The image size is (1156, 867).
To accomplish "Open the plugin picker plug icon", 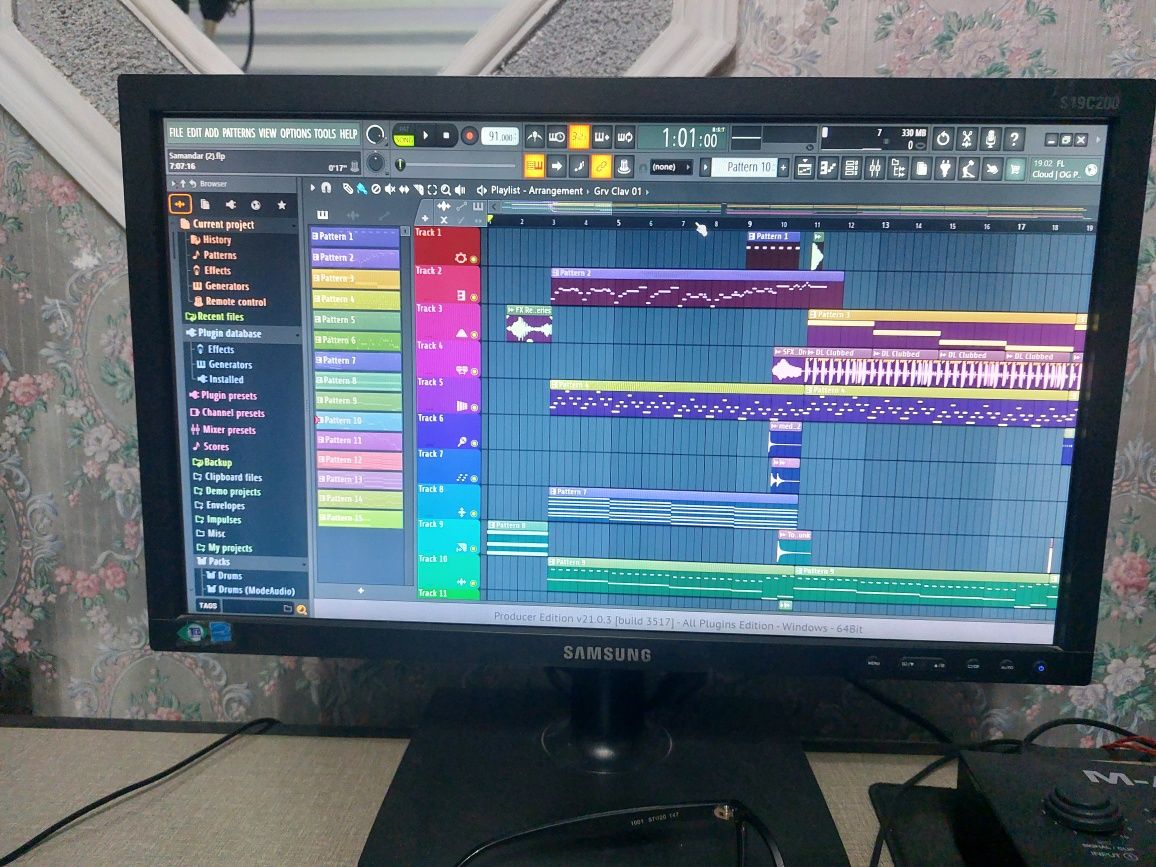I will point(944,169).
